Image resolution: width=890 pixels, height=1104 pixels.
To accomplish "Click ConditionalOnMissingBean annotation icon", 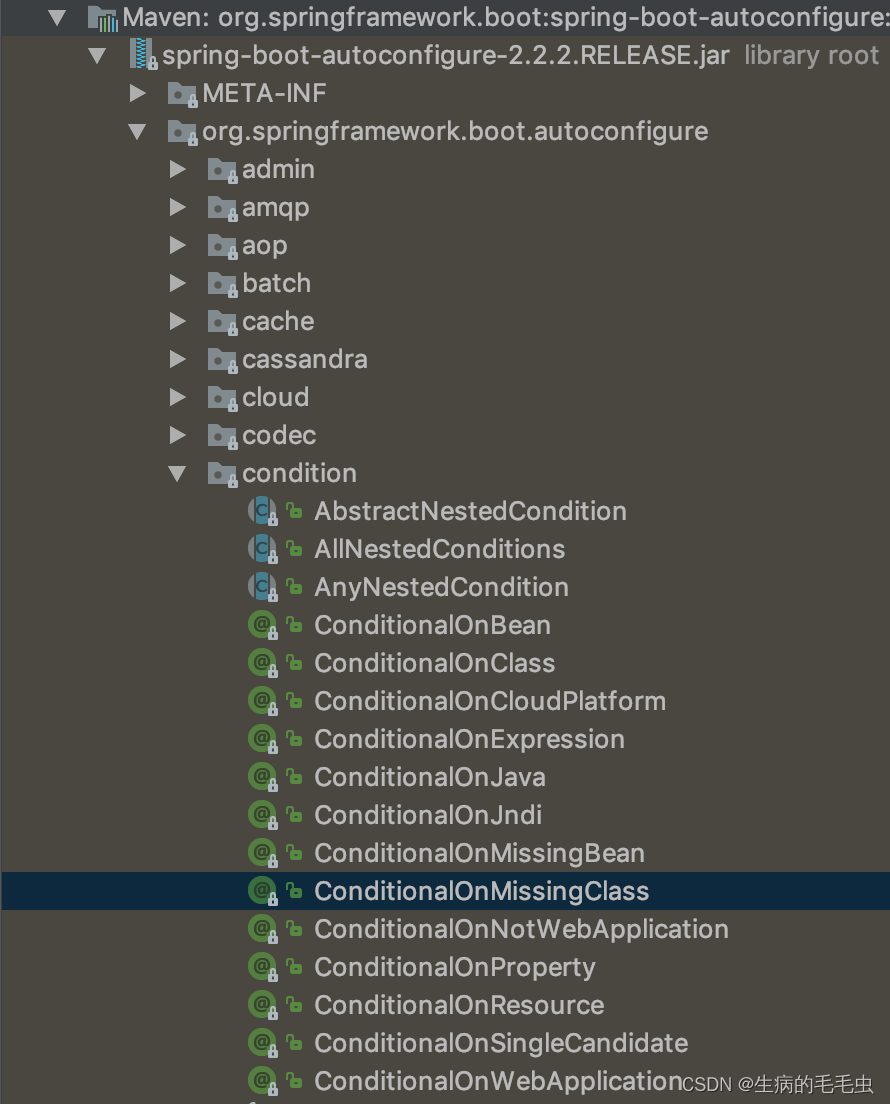I will (x=263, y=853).
